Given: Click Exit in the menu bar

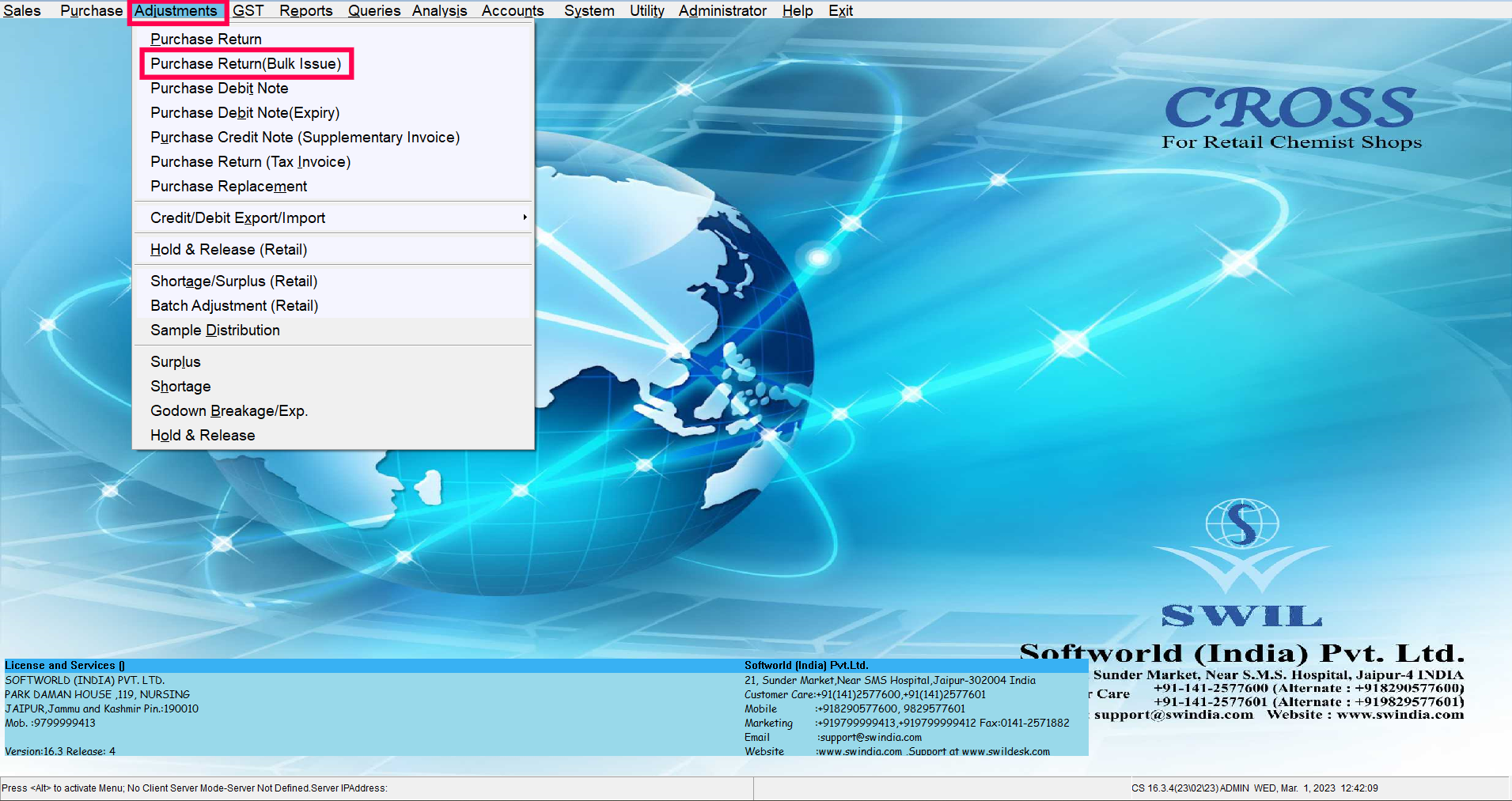Looking at the screenshot, I should (x=840, y=10).
